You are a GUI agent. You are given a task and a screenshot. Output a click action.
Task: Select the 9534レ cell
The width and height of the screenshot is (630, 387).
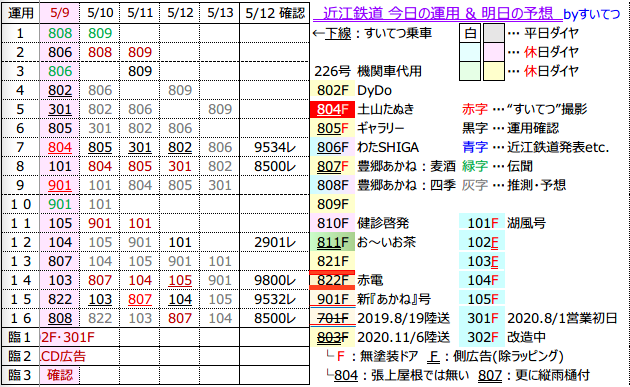[275, 147]
